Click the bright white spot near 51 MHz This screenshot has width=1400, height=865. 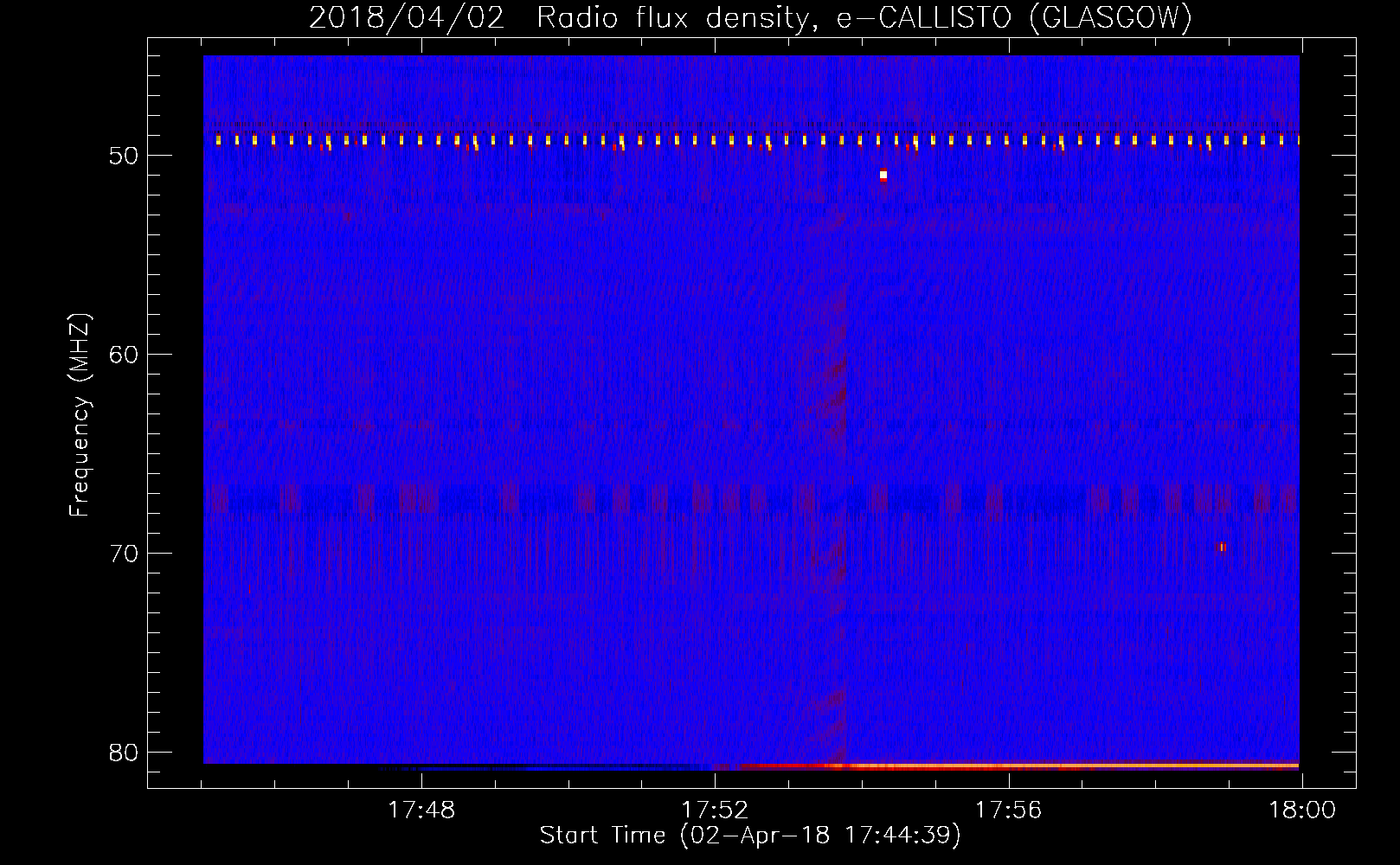(883, 175)
